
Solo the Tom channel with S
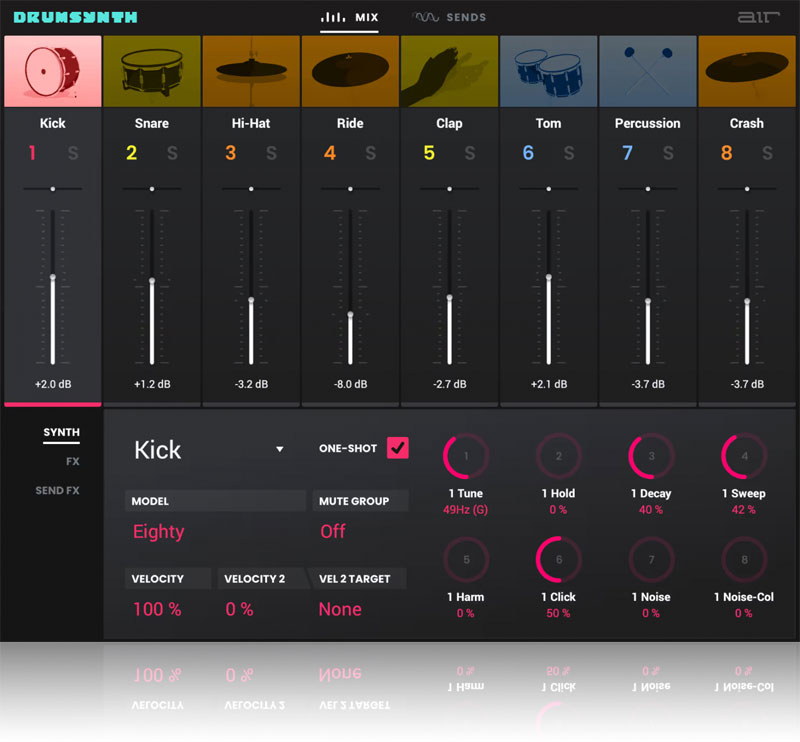click(x=569, y=153)
